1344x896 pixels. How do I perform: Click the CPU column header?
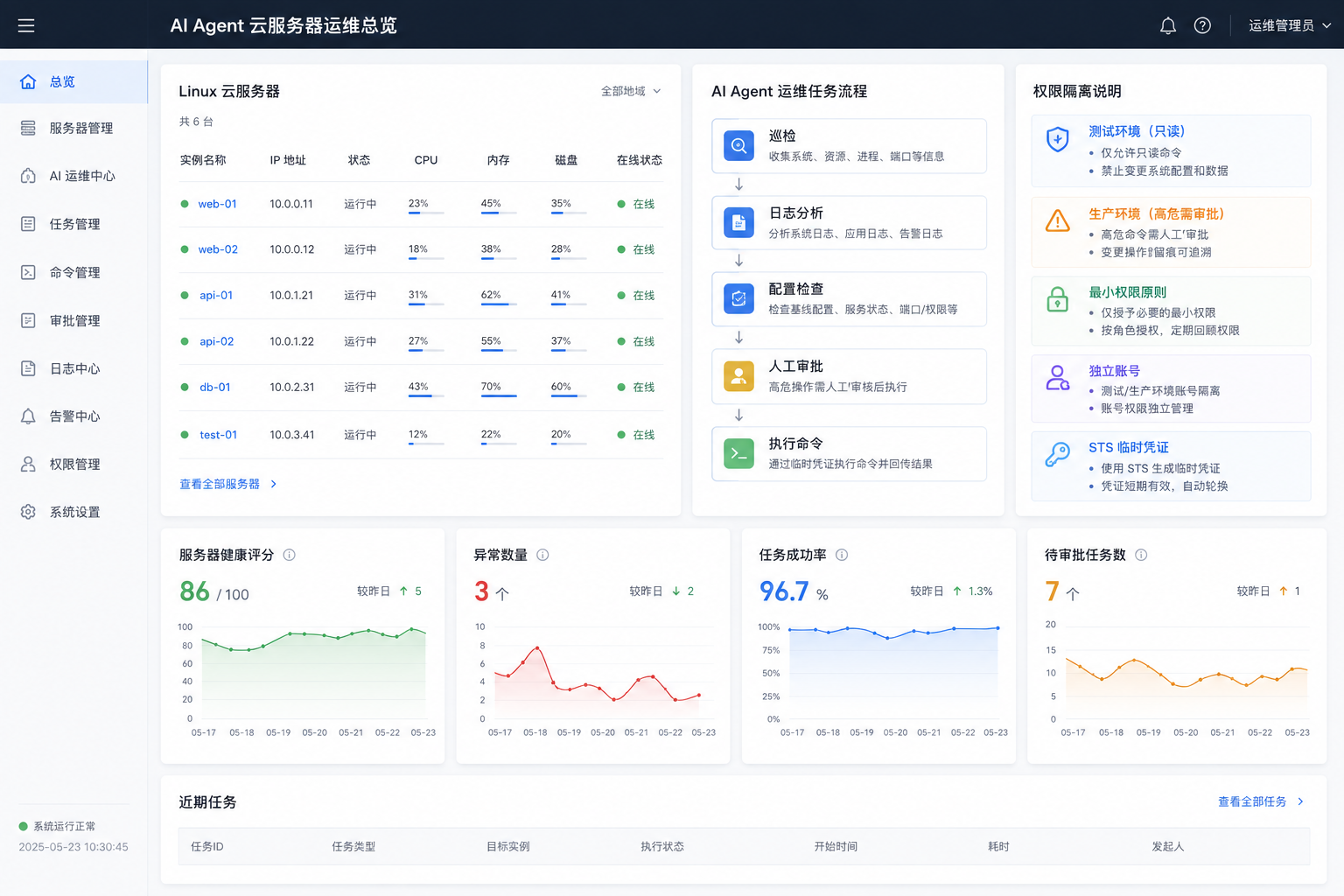tap(426, 160)
